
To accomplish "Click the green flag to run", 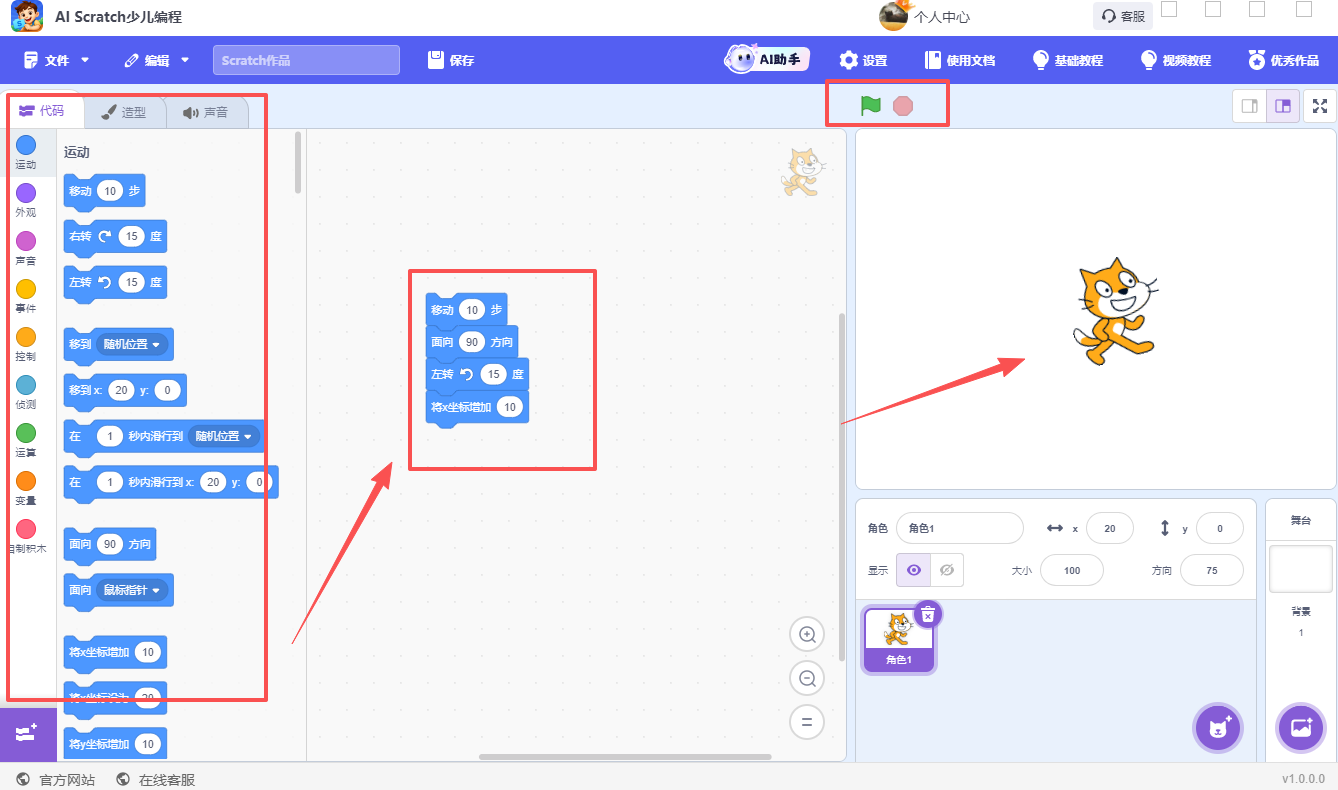I will (871, 105).
